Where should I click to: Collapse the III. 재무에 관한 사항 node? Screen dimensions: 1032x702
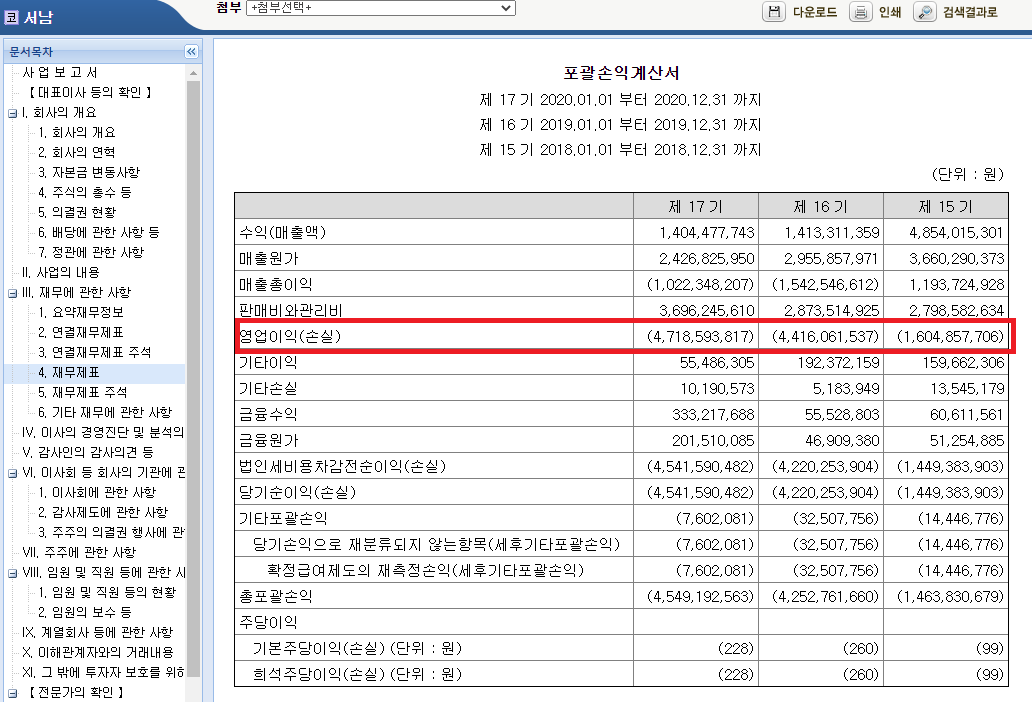point(13,293)
